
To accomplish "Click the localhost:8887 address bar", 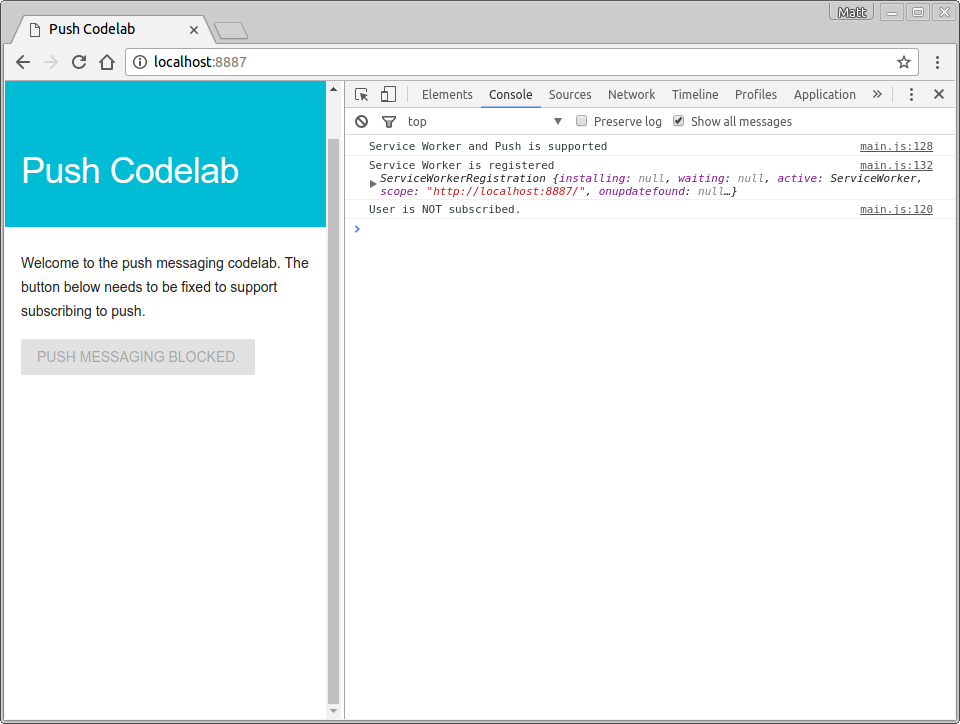I will click(x=500, y=62).
